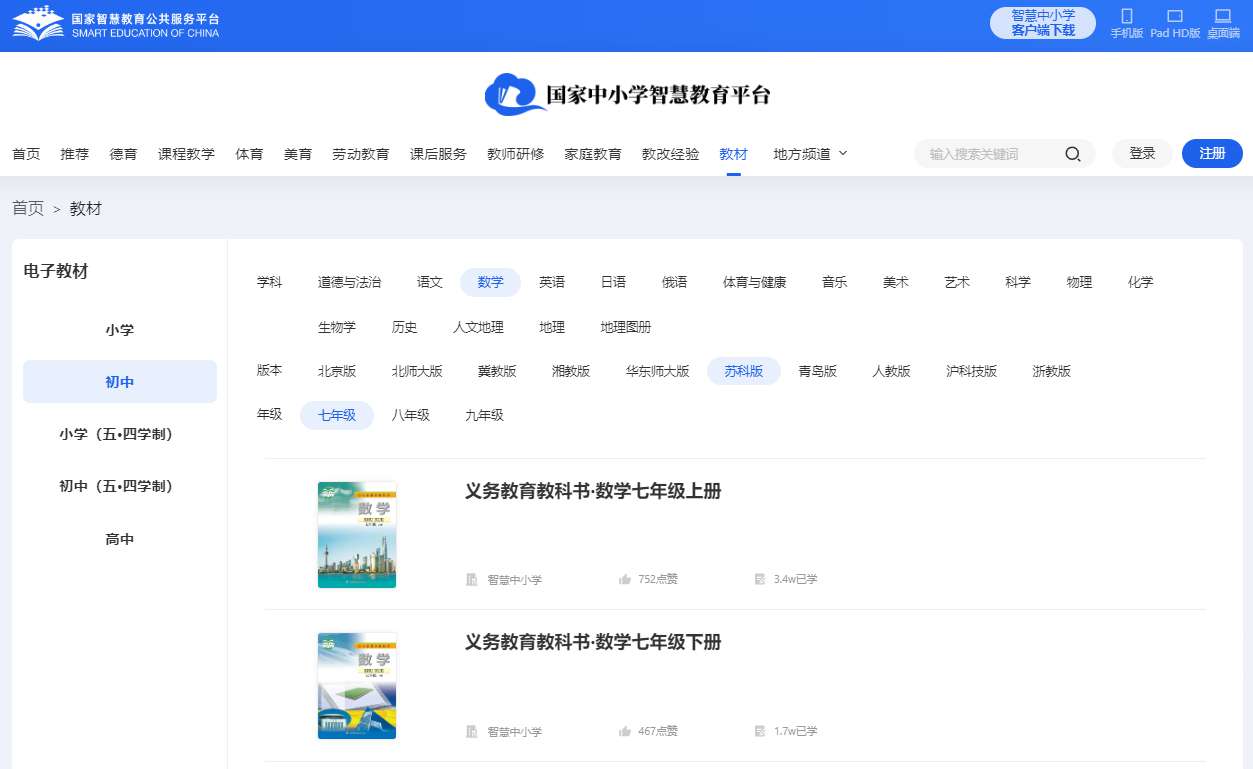Click 智慧中小学 source icon for 七年级上册

472,579
